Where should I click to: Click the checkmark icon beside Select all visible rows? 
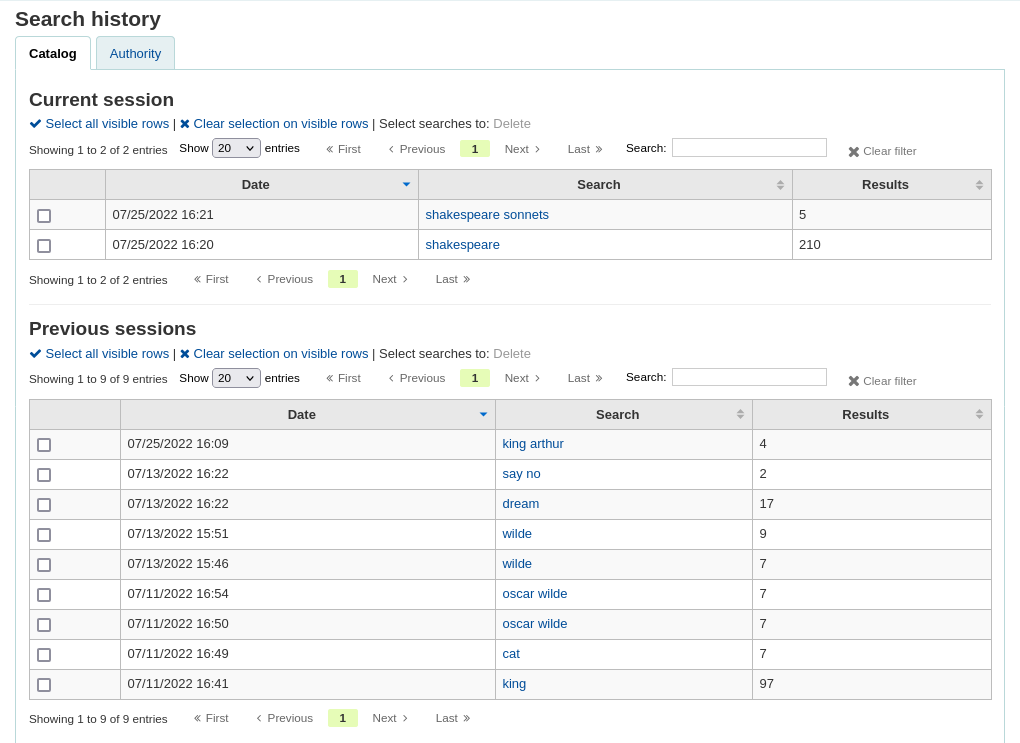pyautogui.click(x=35, y=123)
